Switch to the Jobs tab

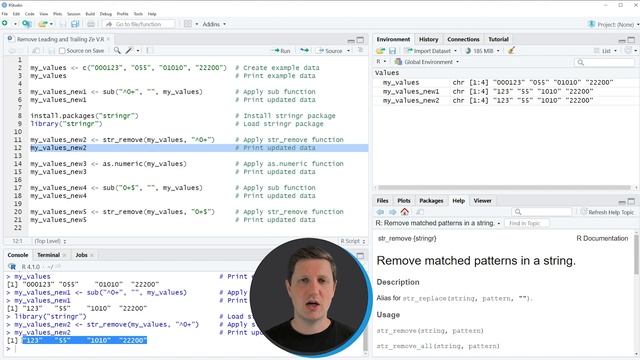coord(81,255)
